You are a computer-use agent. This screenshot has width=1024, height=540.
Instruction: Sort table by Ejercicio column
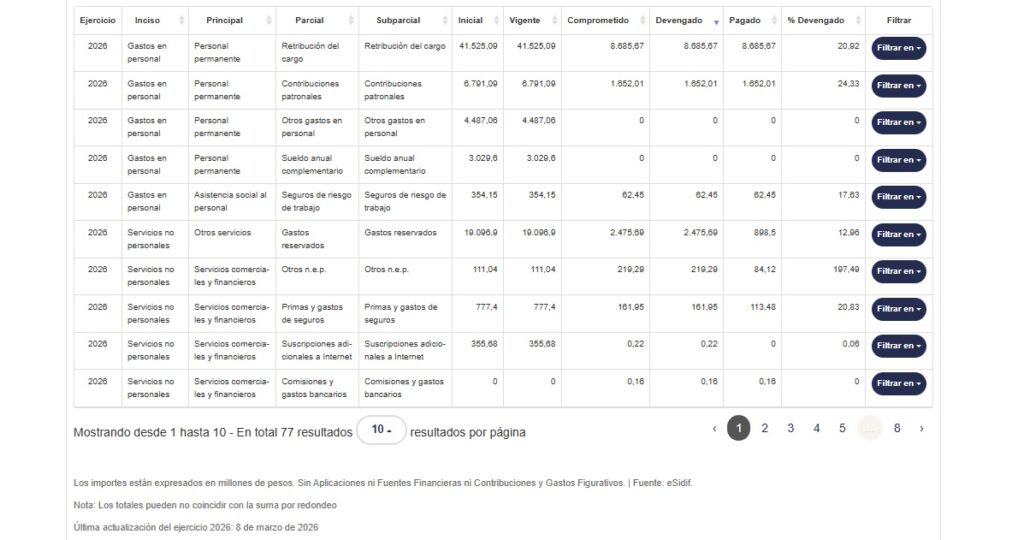[98, 20]
